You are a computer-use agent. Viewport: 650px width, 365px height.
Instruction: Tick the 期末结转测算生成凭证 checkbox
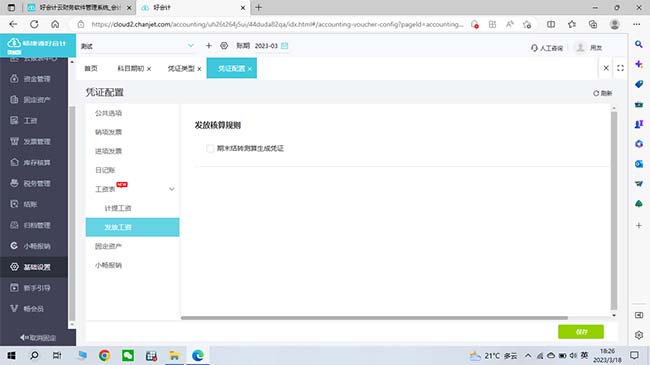(210, 148)
